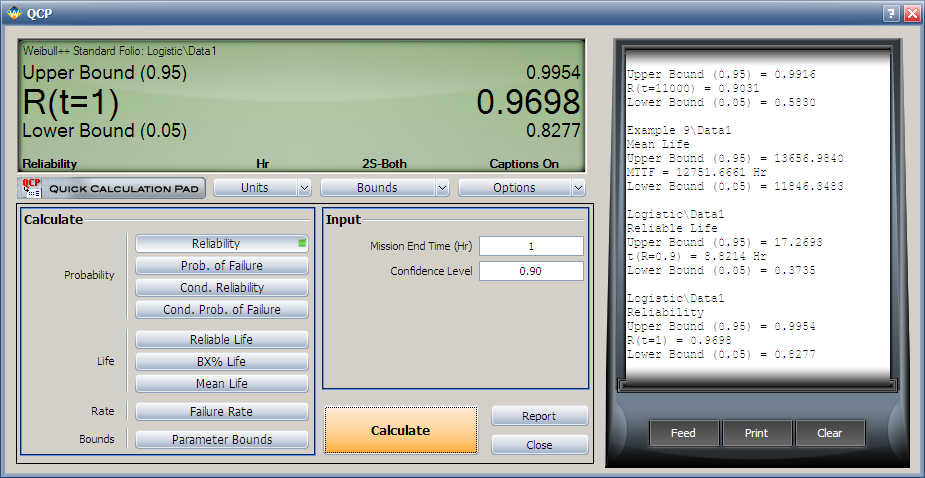The width and height of the screenshot is (925, 478).
Task: Open the Units menu
Action: (255, 188)
